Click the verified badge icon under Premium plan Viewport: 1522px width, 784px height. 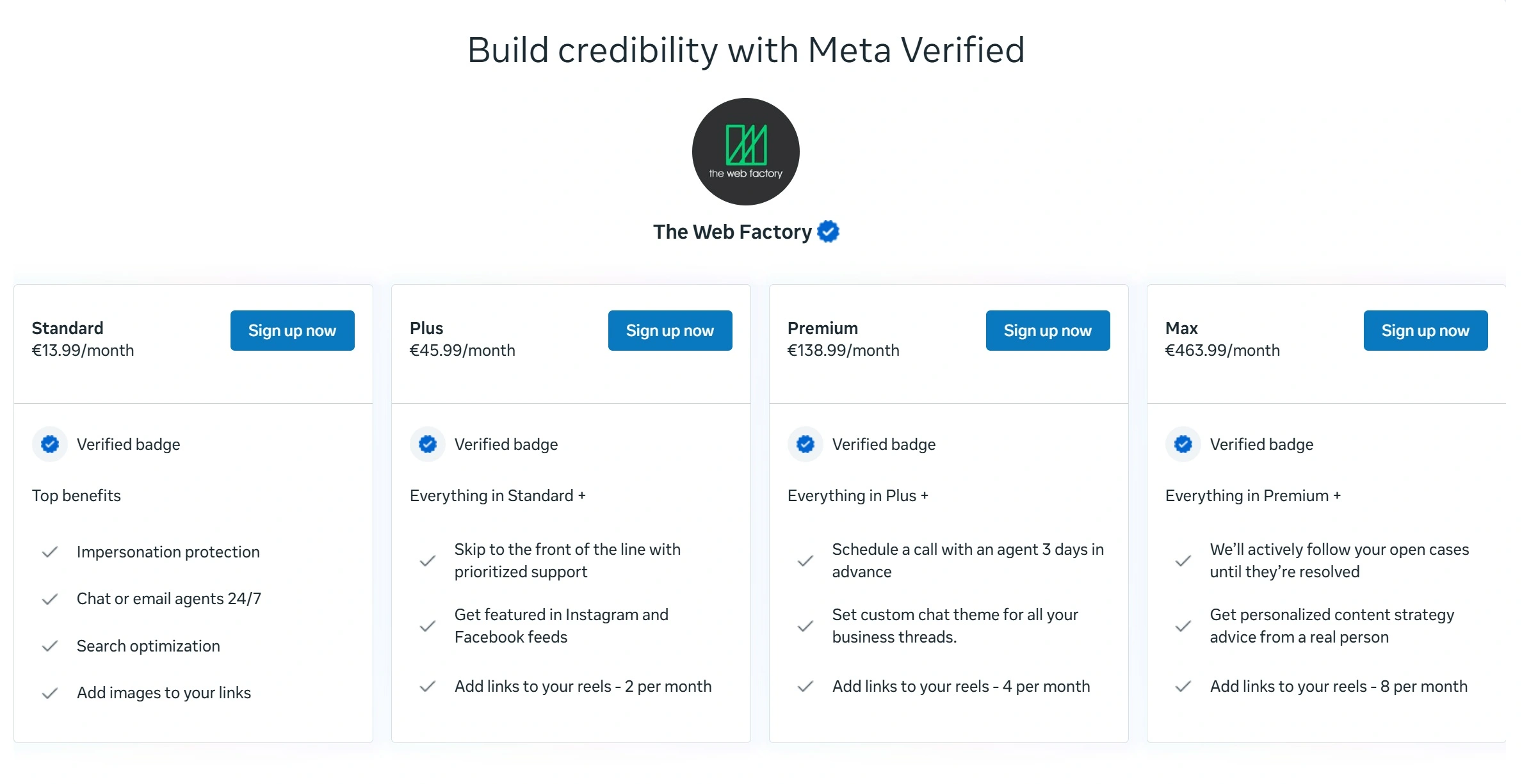pyautogui.click(x=805, y=444)
